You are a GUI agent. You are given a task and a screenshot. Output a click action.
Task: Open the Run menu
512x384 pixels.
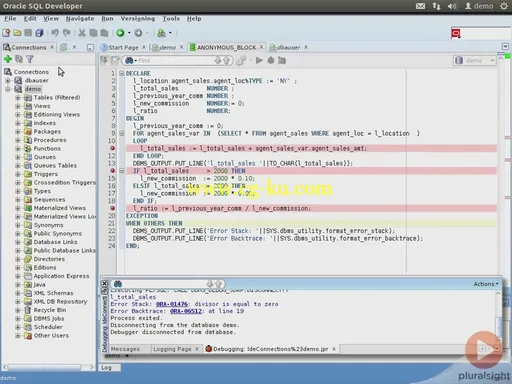click(107, 19)
